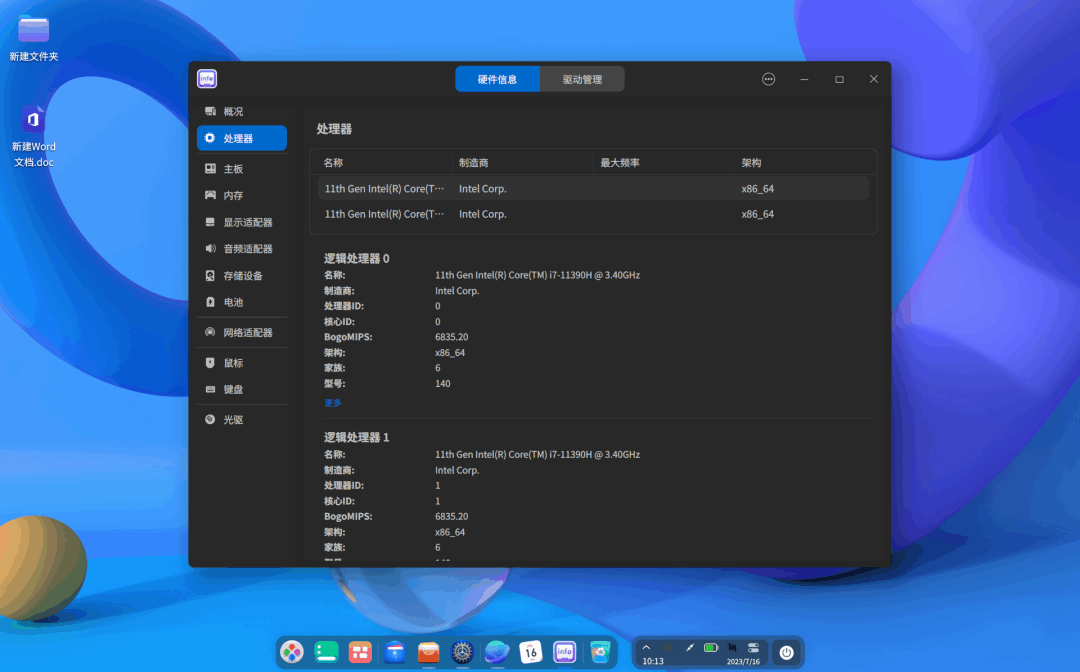Open the 主板 motherboard sidebar icon
This screenshot has width=1080, height=672.
point(210,169)
